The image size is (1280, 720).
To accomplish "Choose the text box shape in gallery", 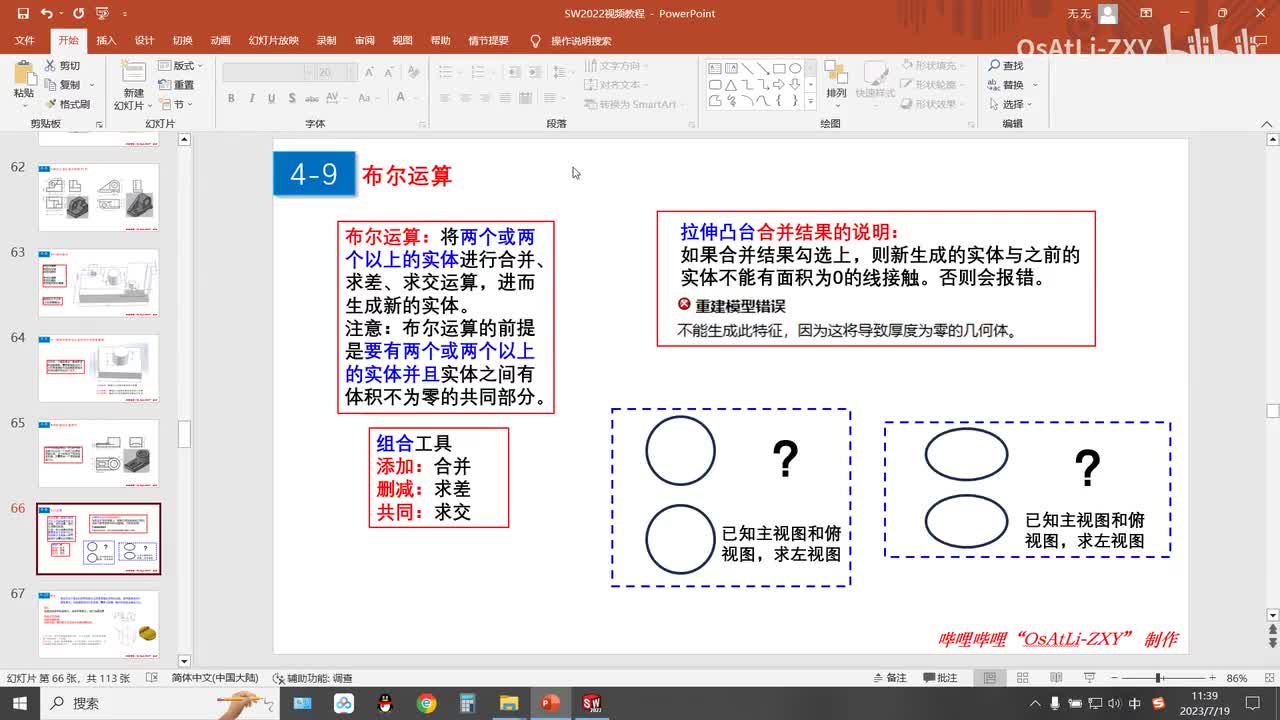I will point(715,69).
